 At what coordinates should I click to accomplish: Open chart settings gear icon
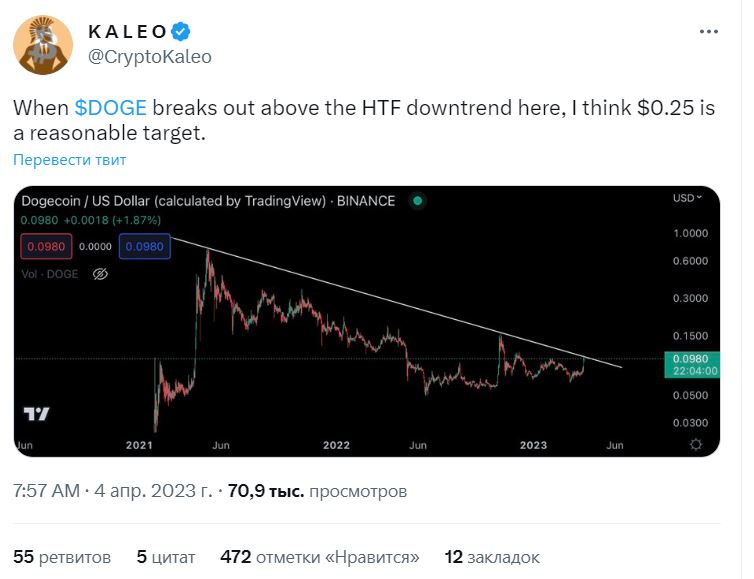coord(696,444)
